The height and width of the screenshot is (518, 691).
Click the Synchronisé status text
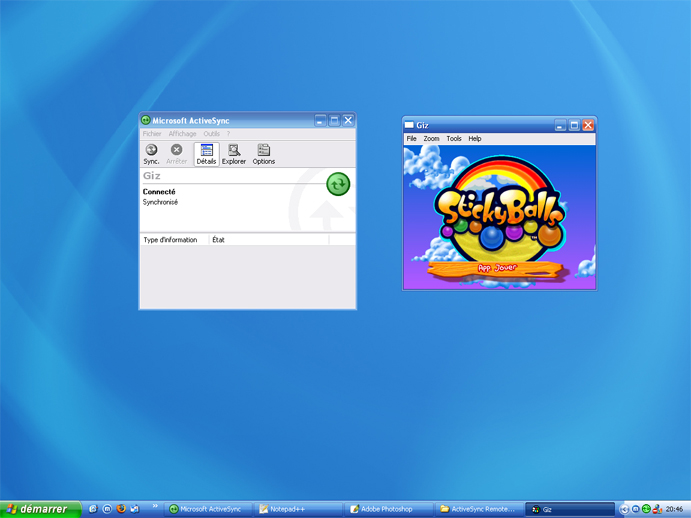click(x=160, y=202)
